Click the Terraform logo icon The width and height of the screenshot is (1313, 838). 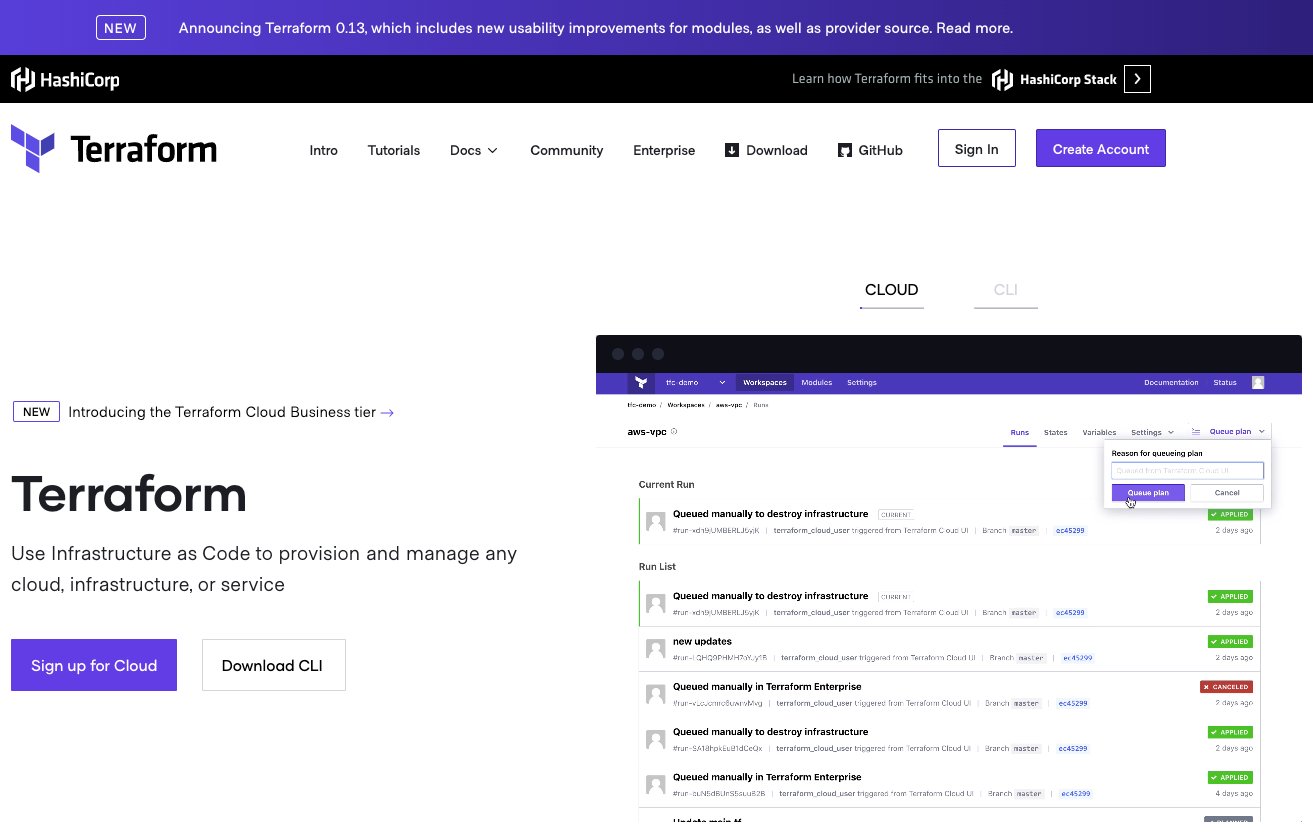[33, 149]
